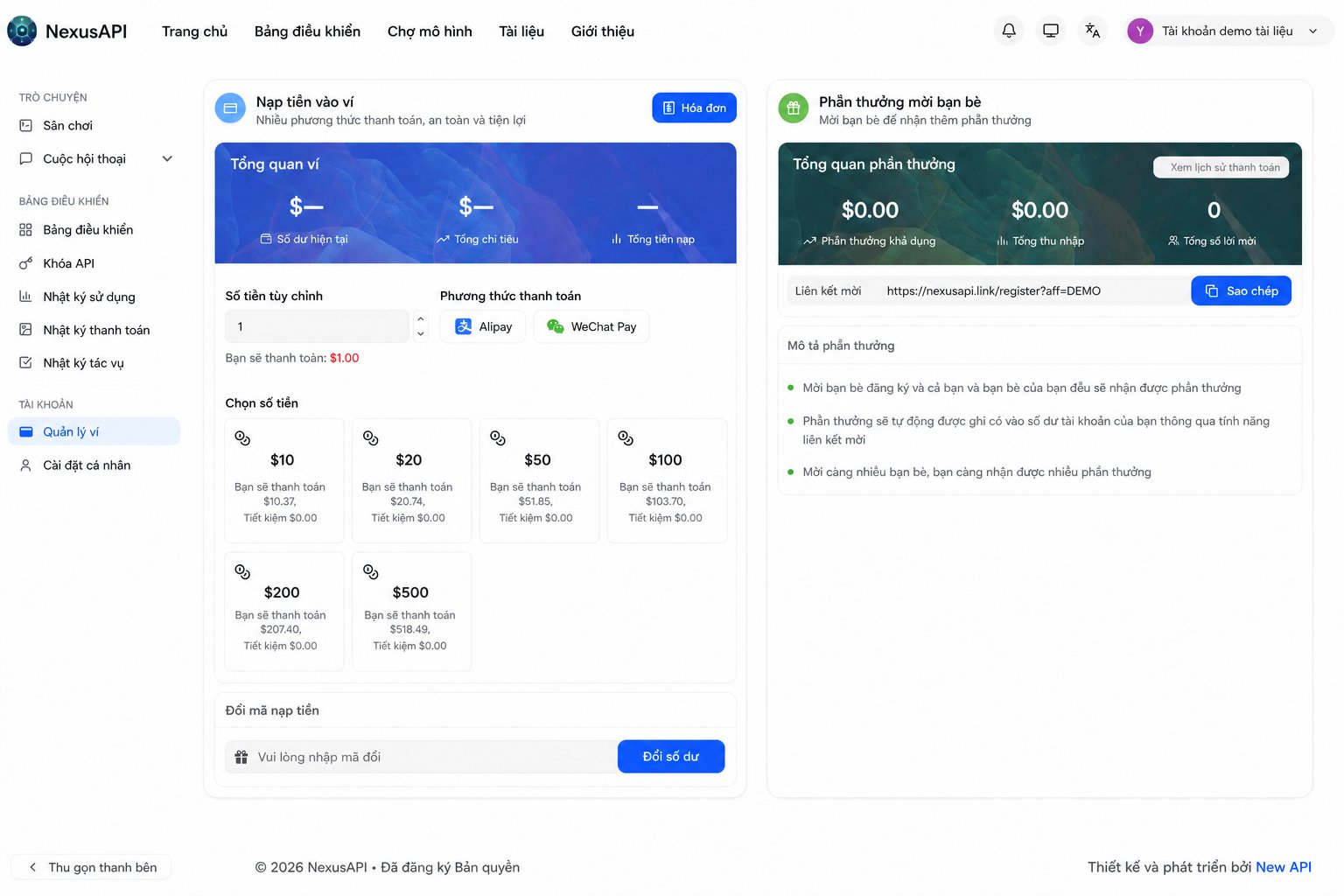1344x896 pixels.
Task: Click the green gift reward icon
Action: click(x=794, y=108)
